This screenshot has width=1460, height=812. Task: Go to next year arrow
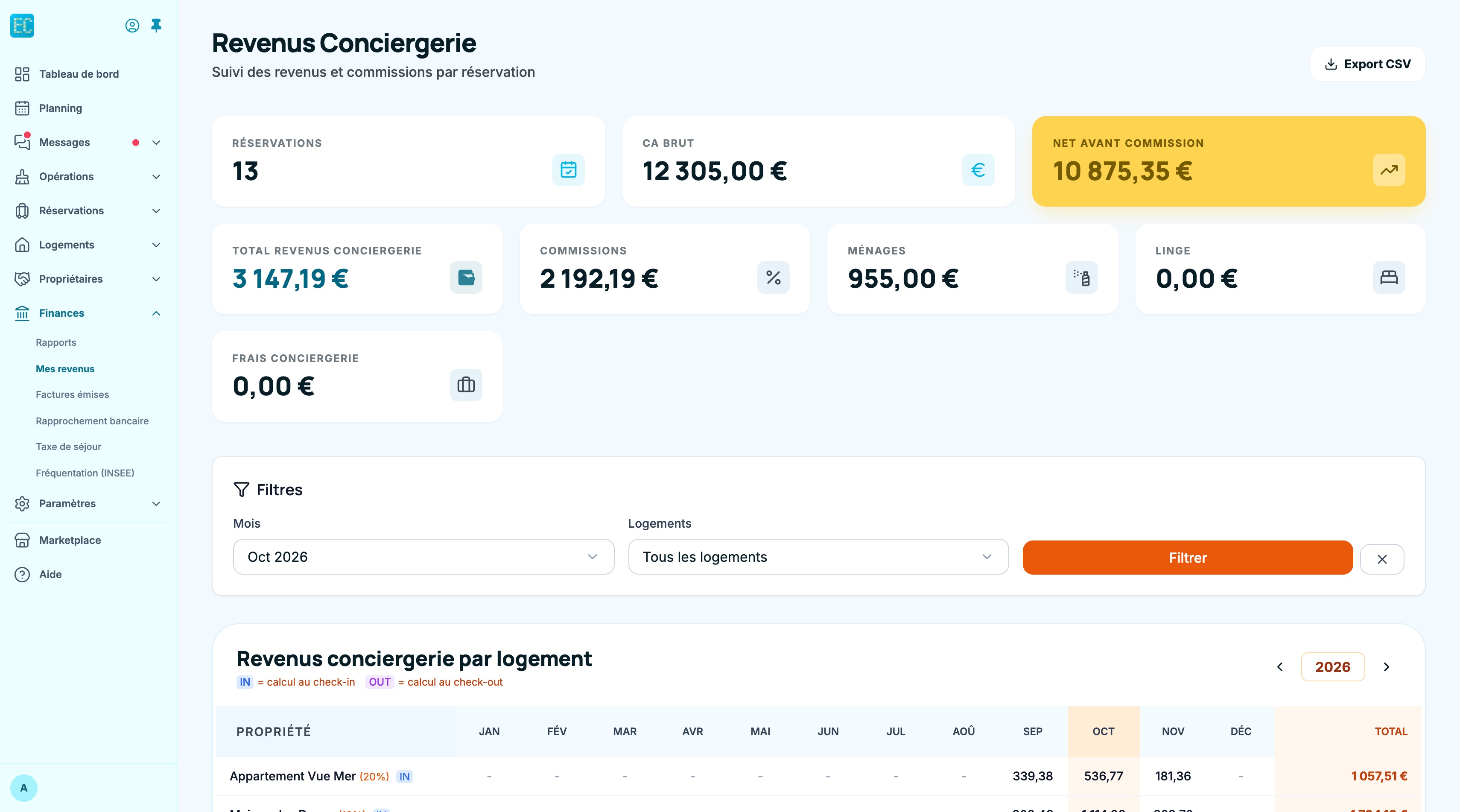(1386, 667)
